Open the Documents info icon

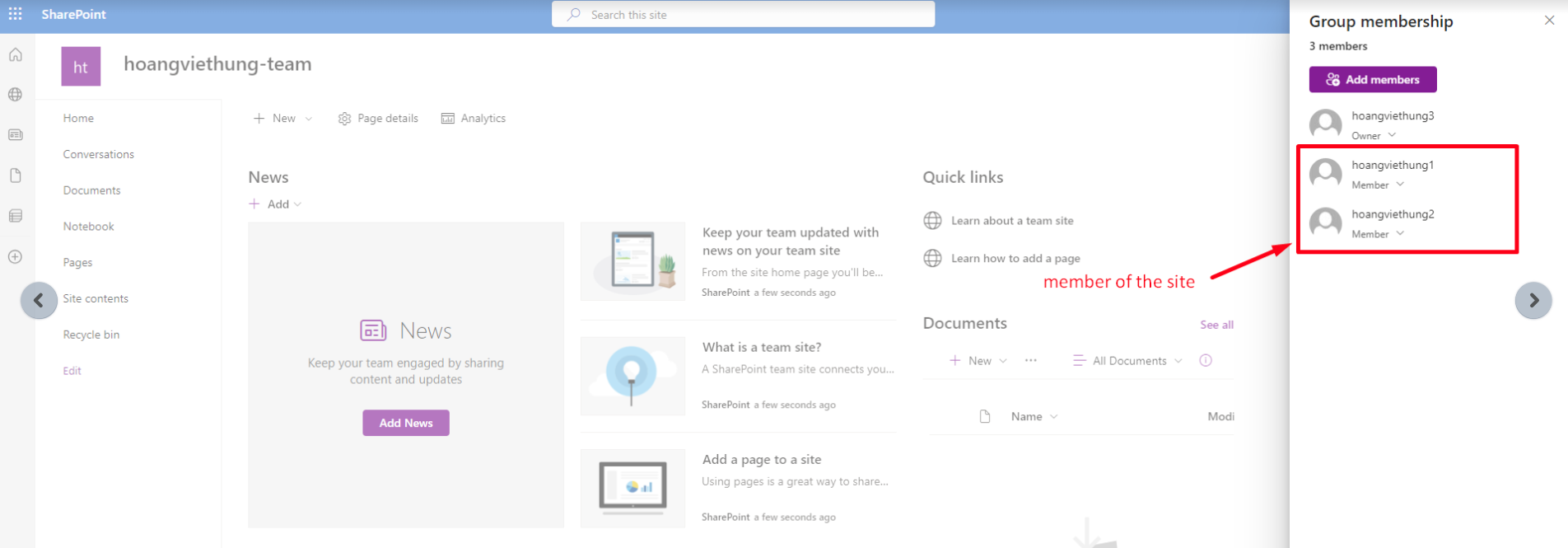click(1206, 360)
